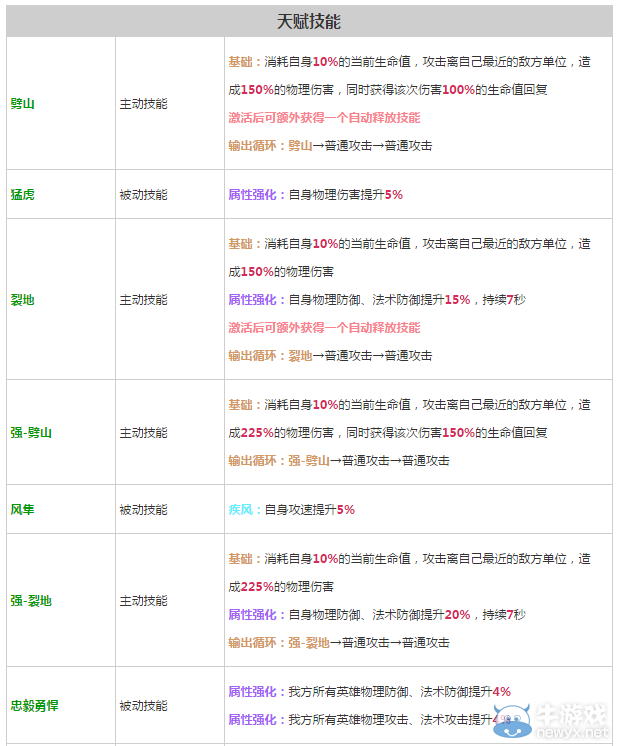Click 主动技能 in the 劈山 row
The width and height of the screenshot is (617, 746).
(143, 104)
